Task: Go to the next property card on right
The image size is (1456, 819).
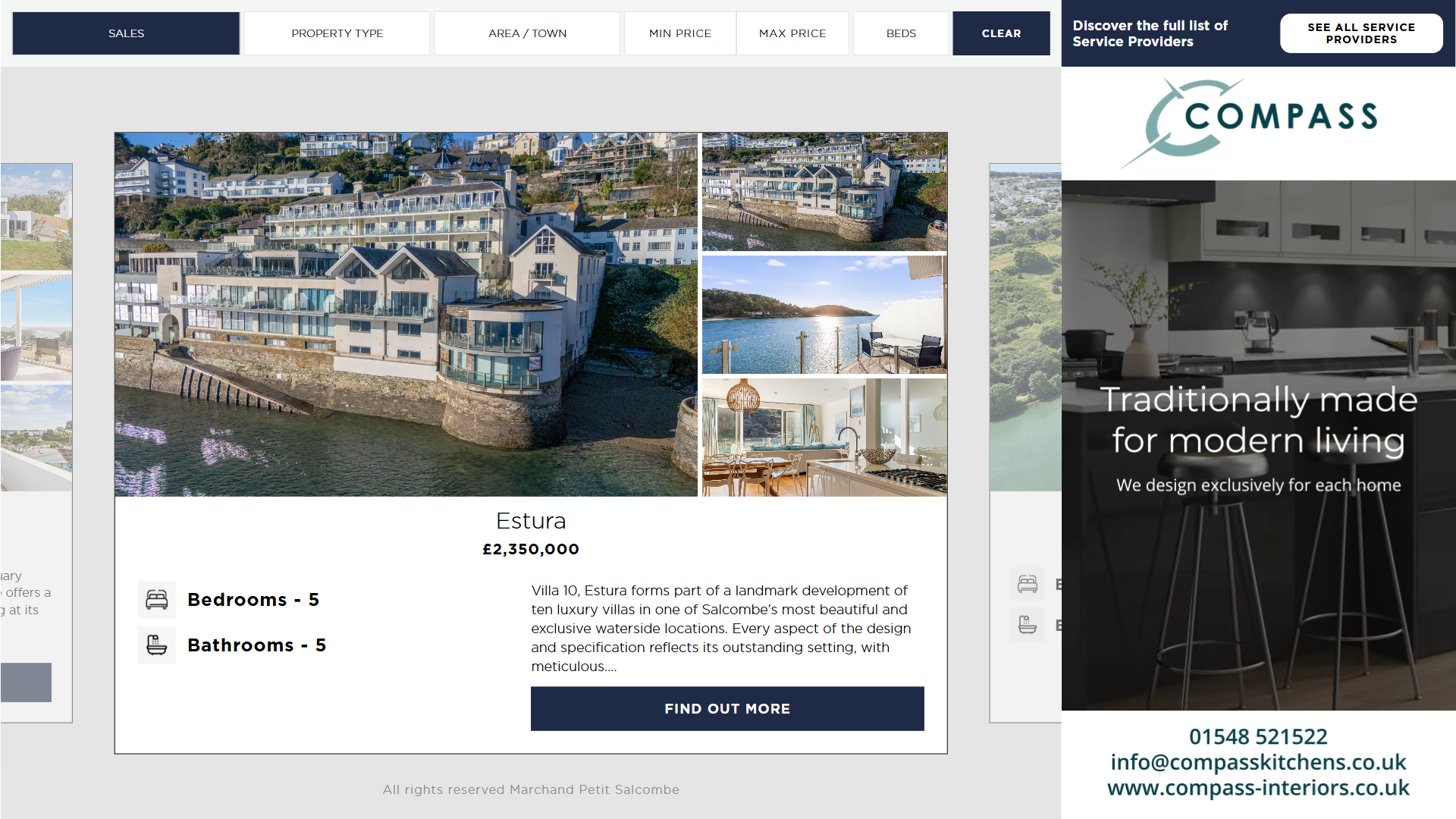Action: [1025, 443]
